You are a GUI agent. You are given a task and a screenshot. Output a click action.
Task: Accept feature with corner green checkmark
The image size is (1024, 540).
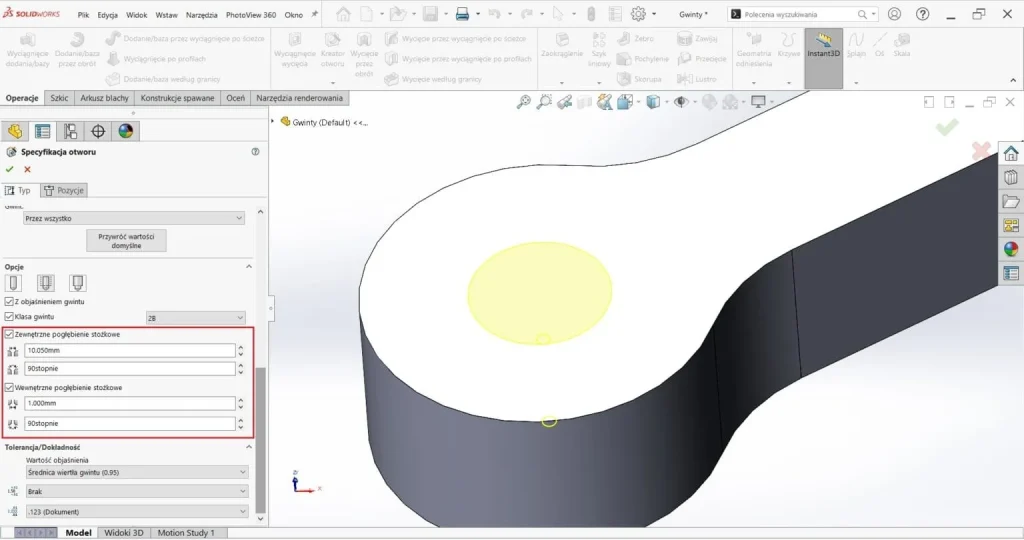(947, 127)
